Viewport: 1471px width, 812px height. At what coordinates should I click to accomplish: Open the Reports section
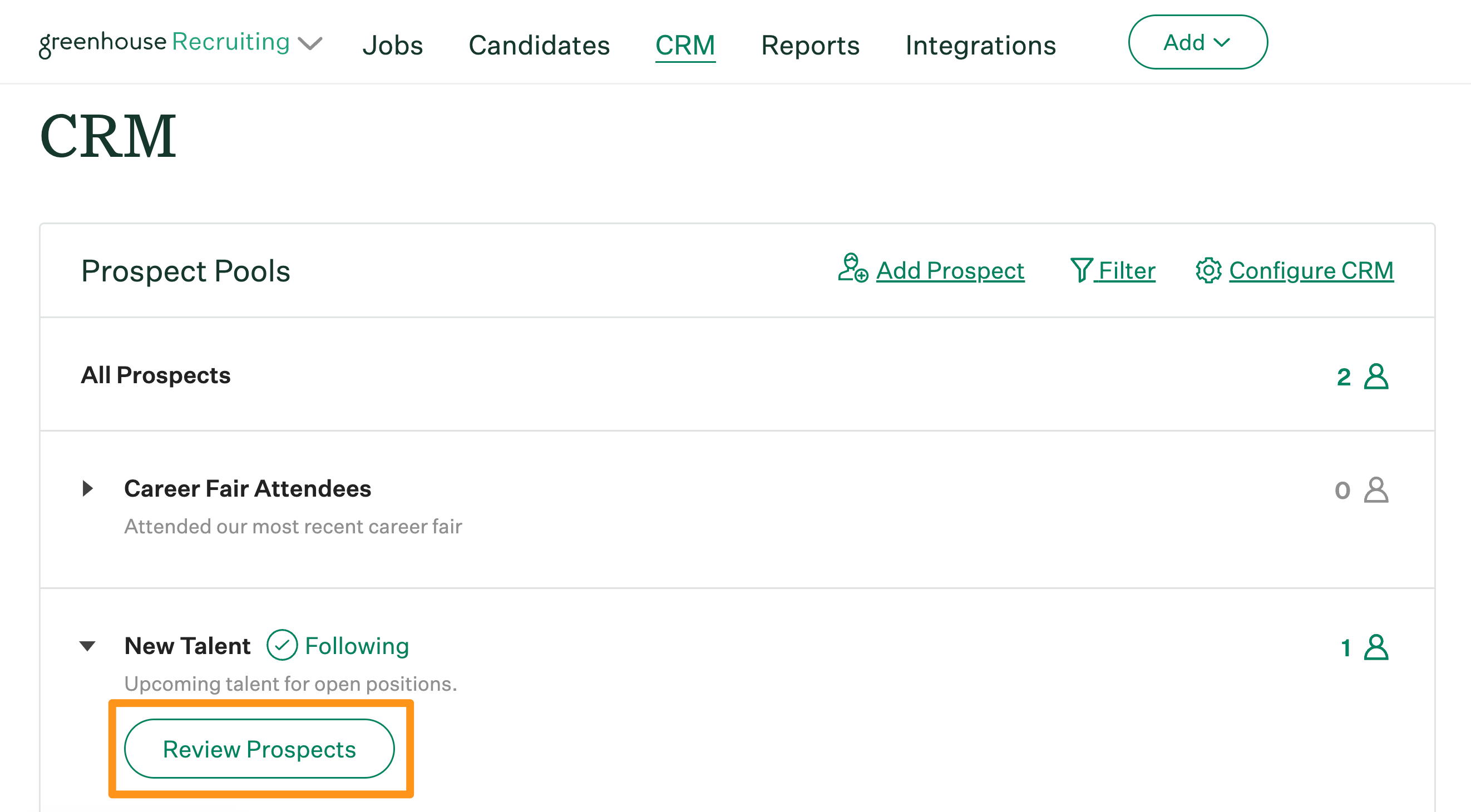coord(810,45)
